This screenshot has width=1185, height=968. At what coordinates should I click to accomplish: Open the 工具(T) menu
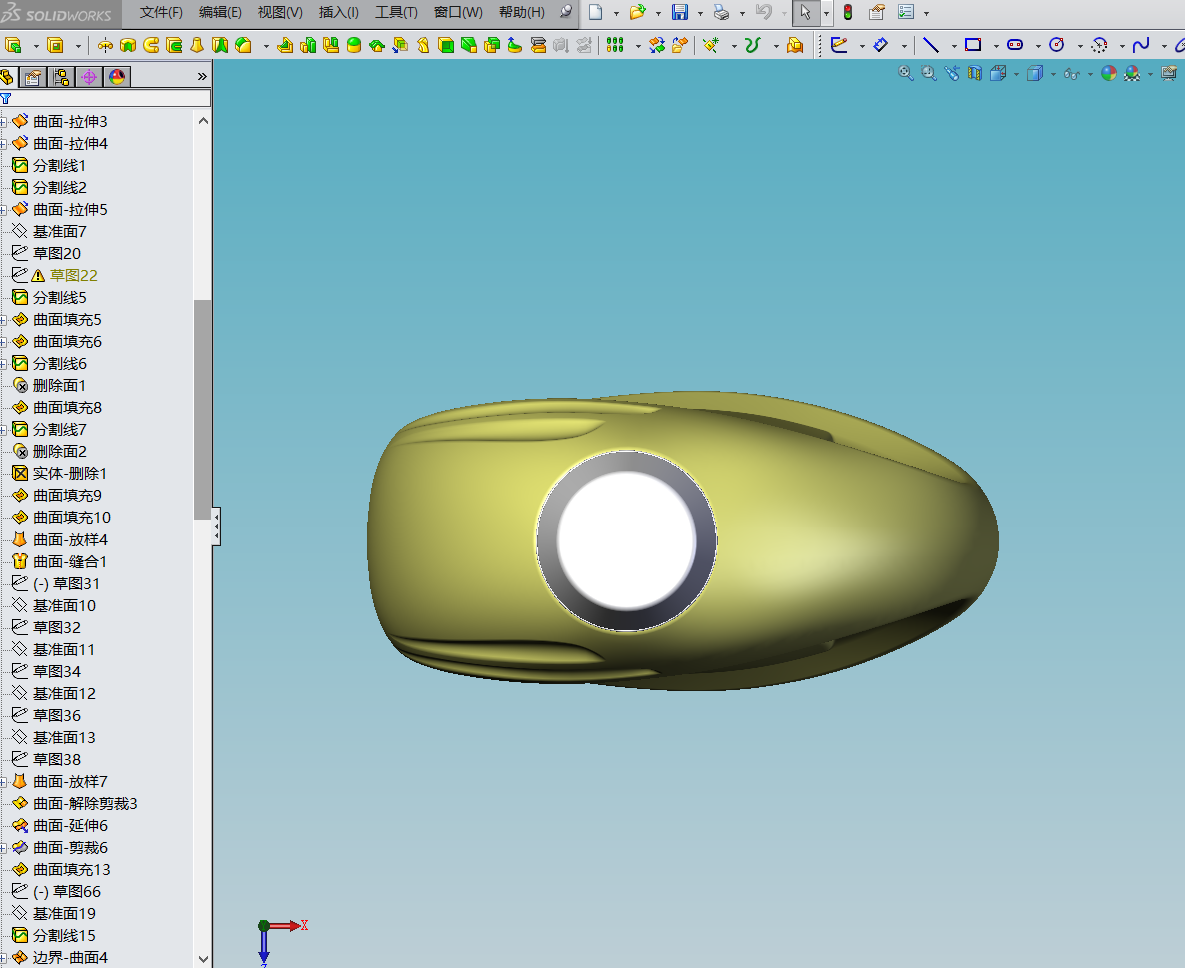(x=396, y=12)
